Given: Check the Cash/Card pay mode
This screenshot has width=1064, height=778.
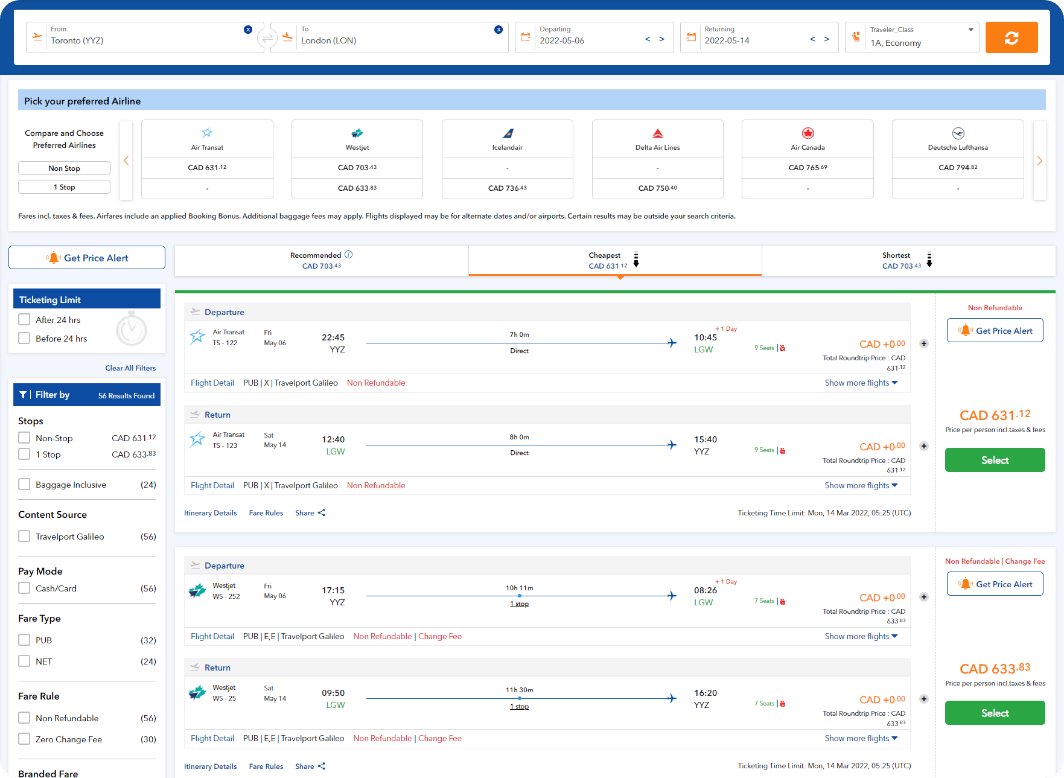Looking at the screenshot, I should pyautogui.click(x=24, y=589).
